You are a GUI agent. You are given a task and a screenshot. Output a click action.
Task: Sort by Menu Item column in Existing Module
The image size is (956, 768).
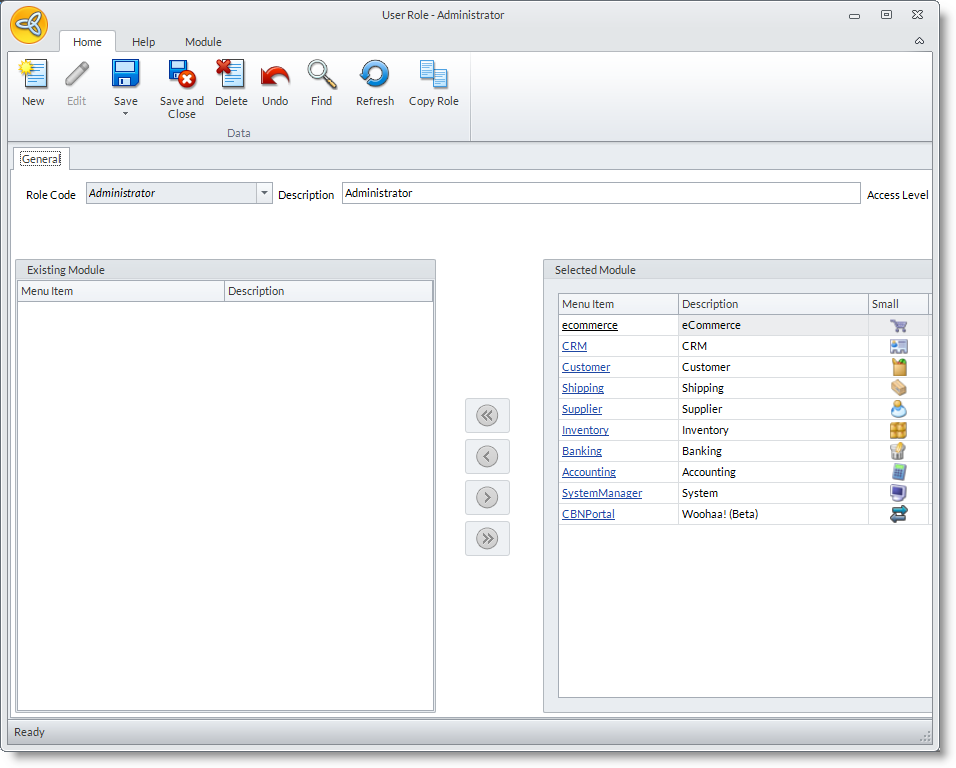coord(121,291)
